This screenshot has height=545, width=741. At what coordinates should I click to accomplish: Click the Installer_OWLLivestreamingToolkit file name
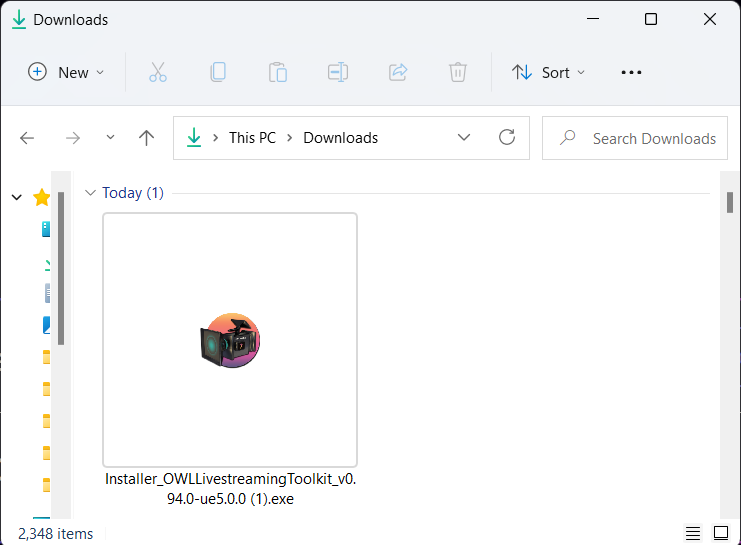[230, 489]
